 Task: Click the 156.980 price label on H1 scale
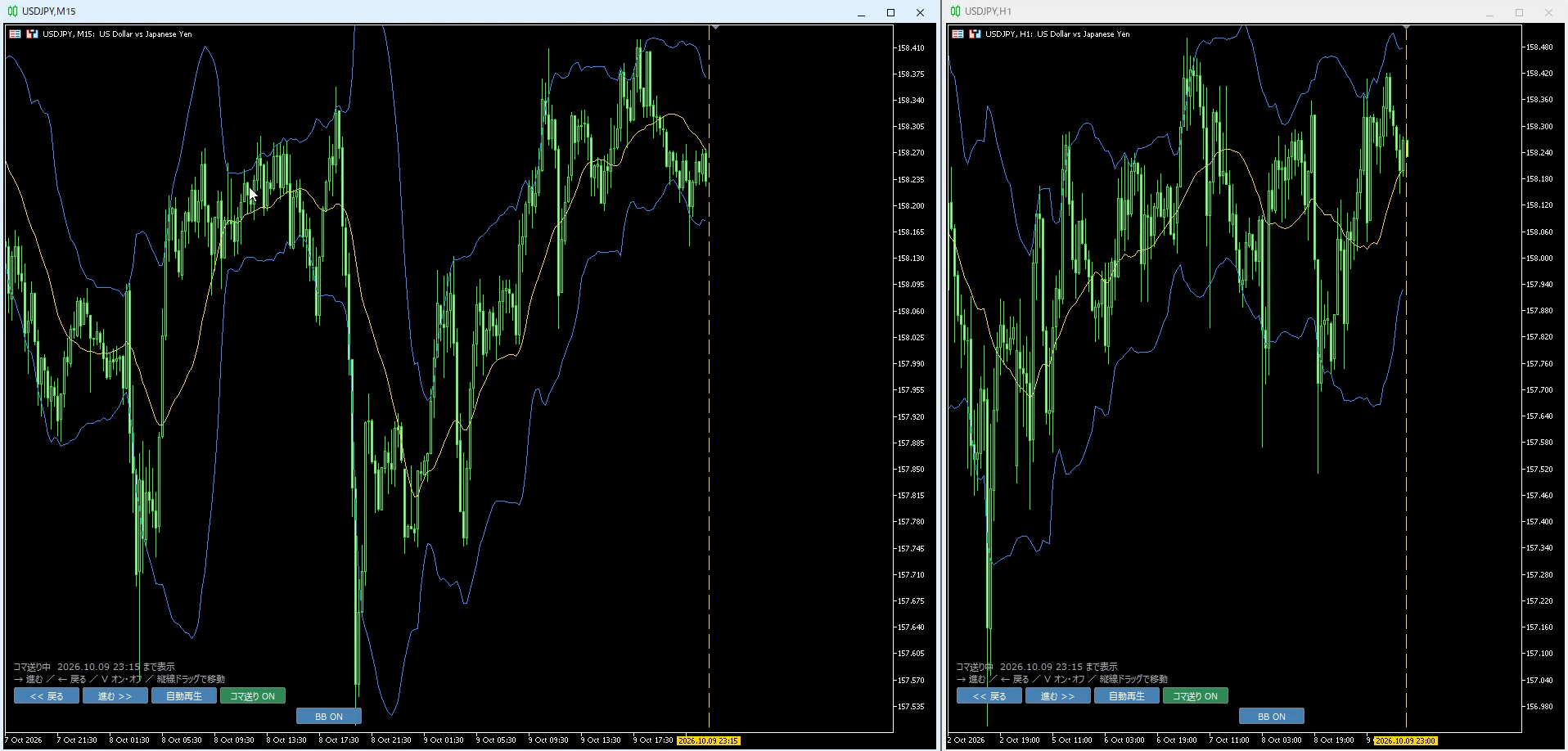(1539, 707)
